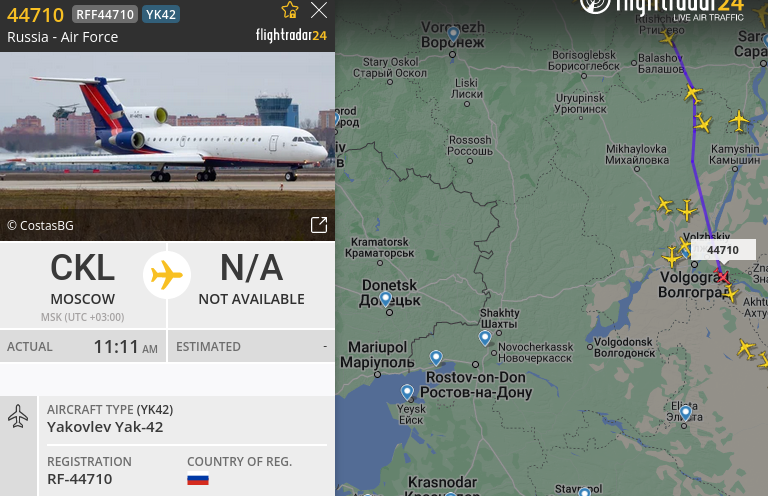Screen dimensions: 768x496
Task: Click the Voronezh airport pin
Action: (454, 34)
